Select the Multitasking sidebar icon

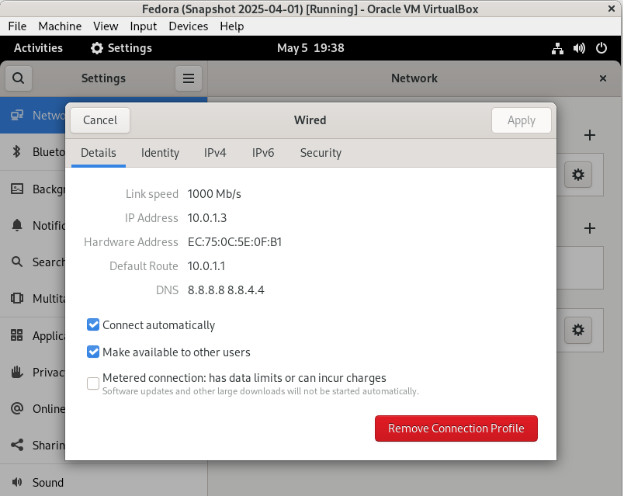coord(17,298)
